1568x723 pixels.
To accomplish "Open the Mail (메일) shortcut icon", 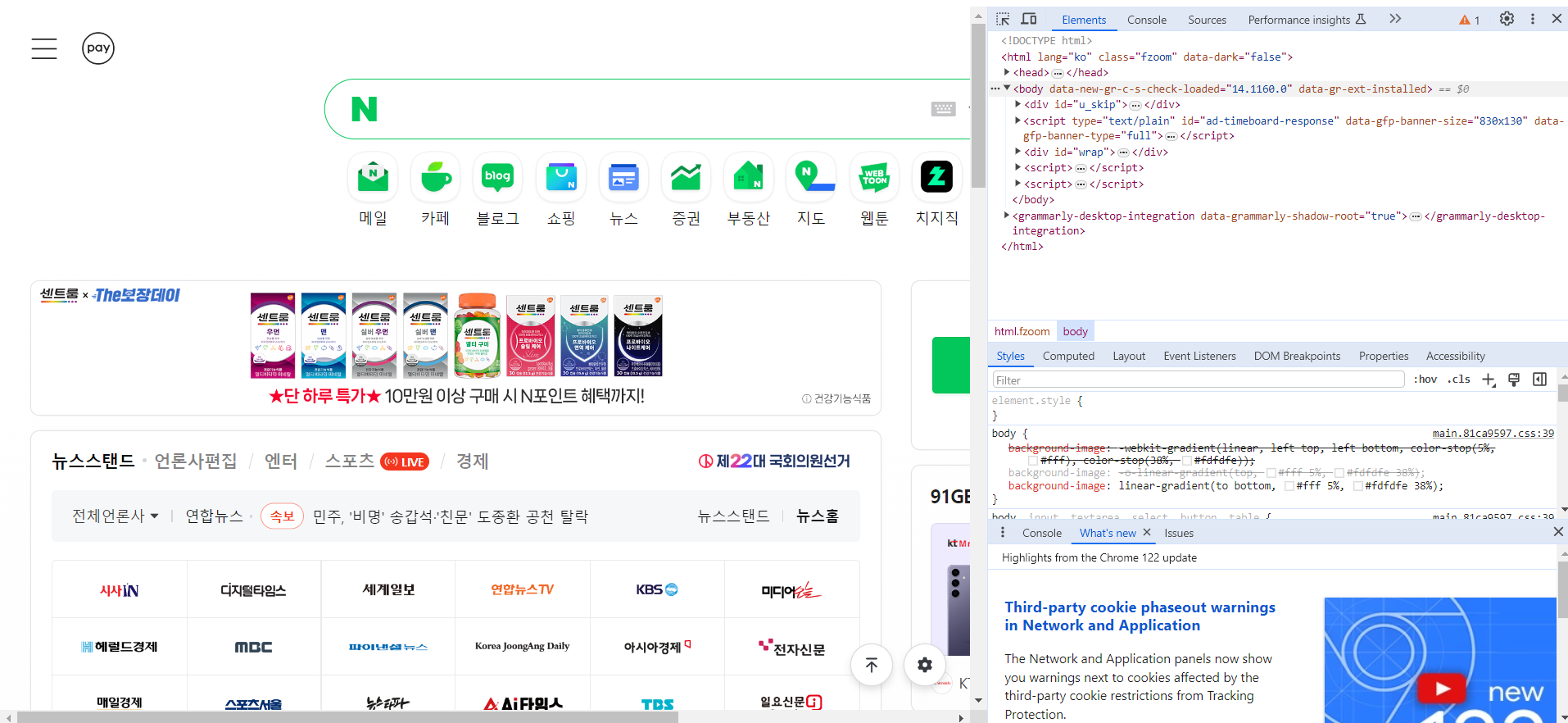I will click(x=373, y=177).
